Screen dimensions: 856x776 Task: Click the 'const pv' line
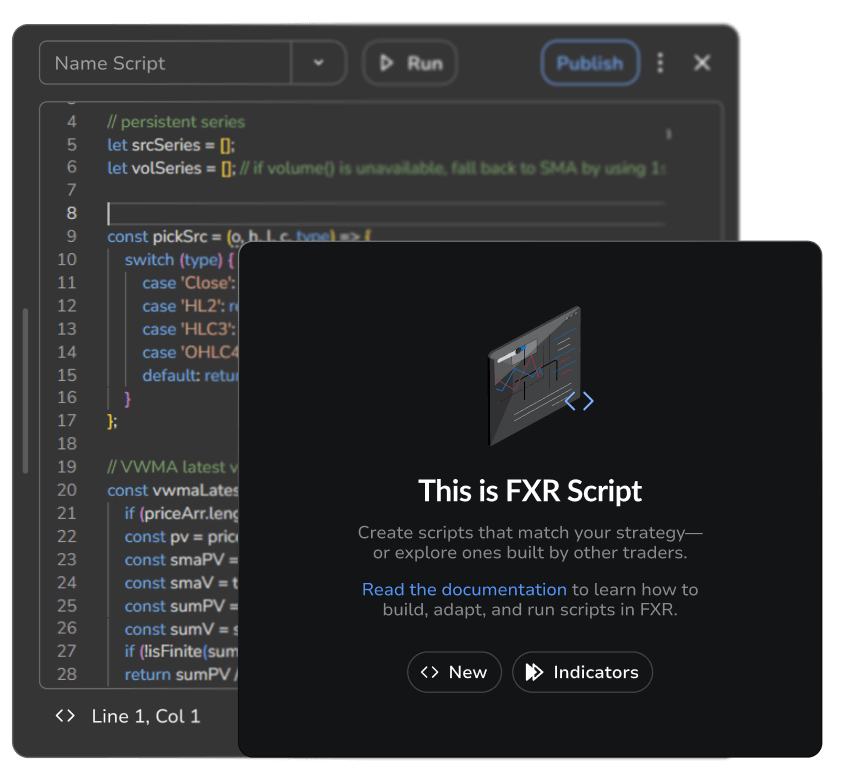pyautogui.click(x=181, y=537)
